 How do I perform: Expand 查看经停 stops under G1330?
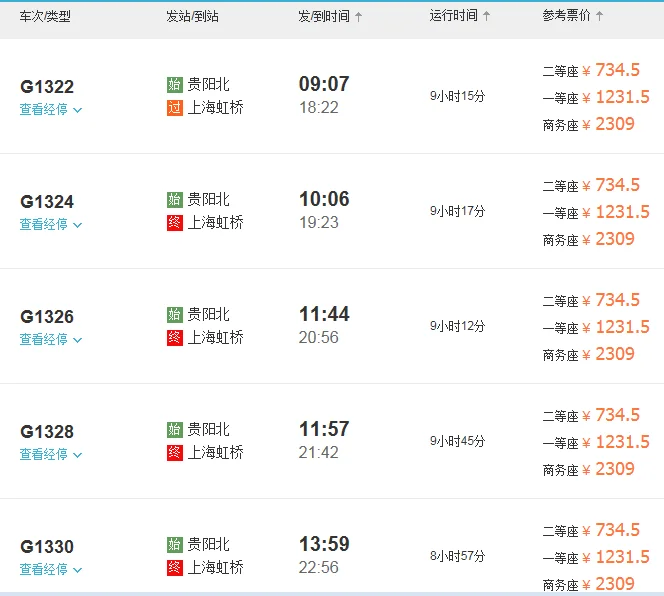click(51, 570)
